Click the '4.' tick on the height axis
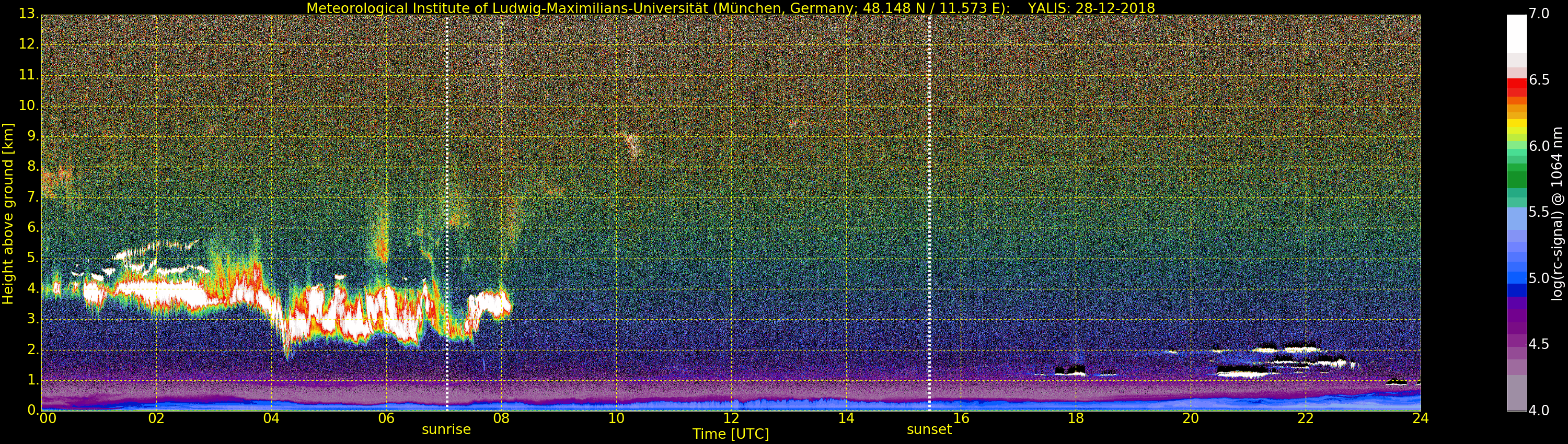 tap(33, 288)
